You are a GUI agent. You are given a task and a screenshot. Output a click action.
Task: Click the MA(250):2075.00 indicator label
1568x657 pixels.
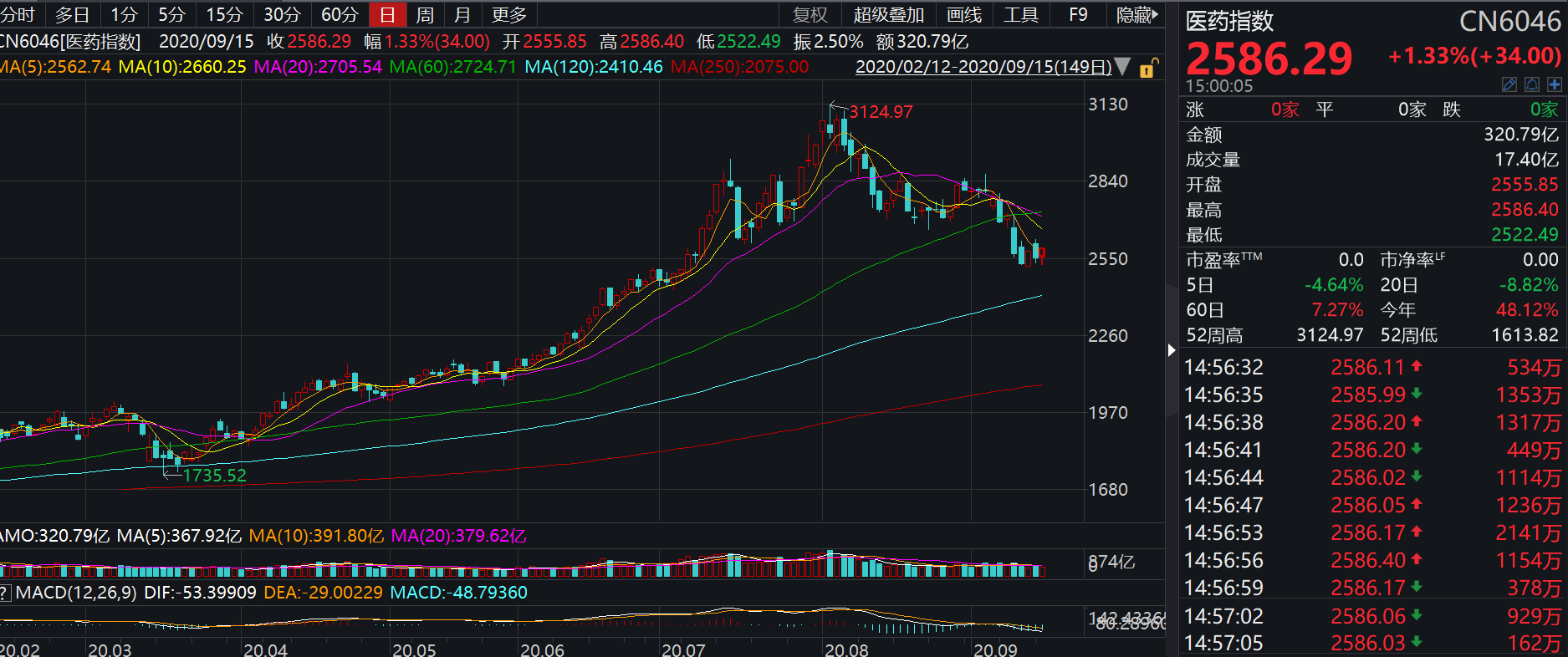[739, 67]
